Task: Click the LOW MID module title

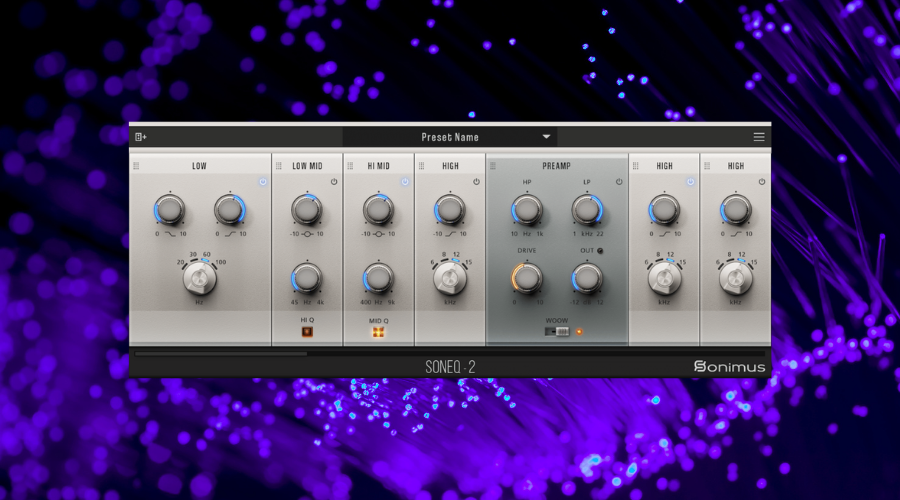Action: click(x=308, y=166)
